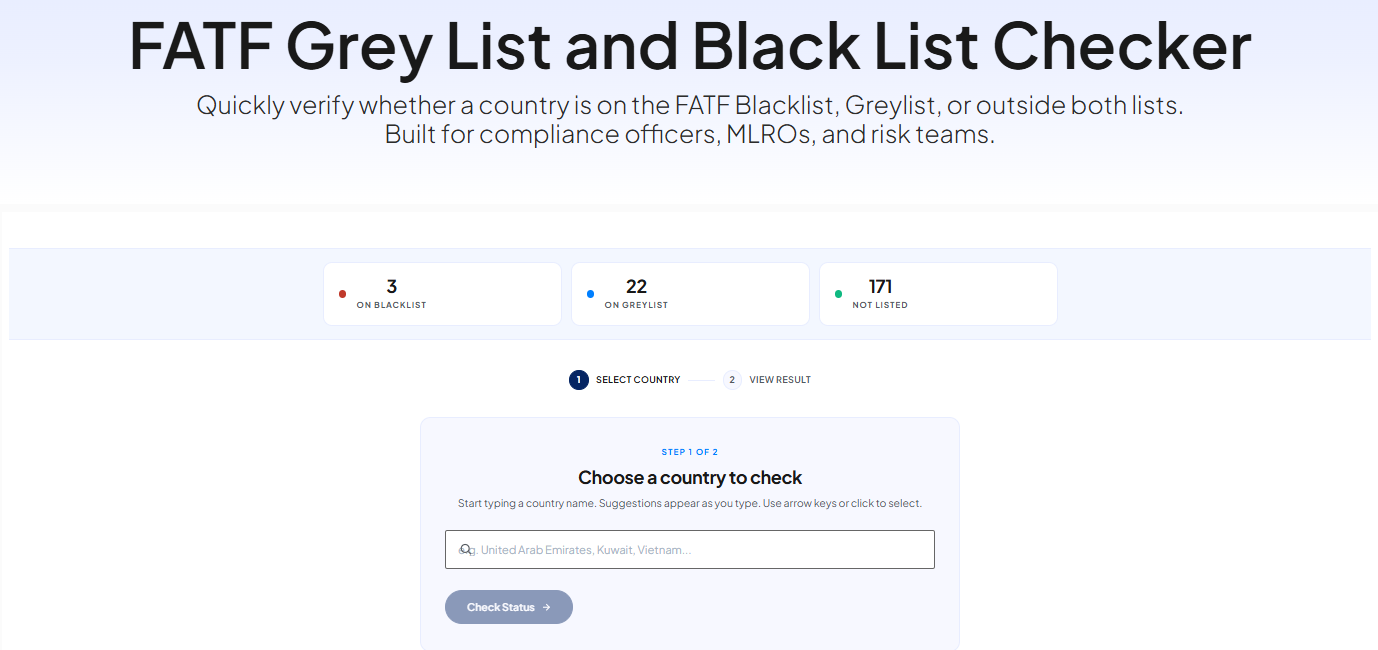This screenshot has height=650, width=1378.
Task: Click the red dot on Blacklist card
Action: point(342,294)
